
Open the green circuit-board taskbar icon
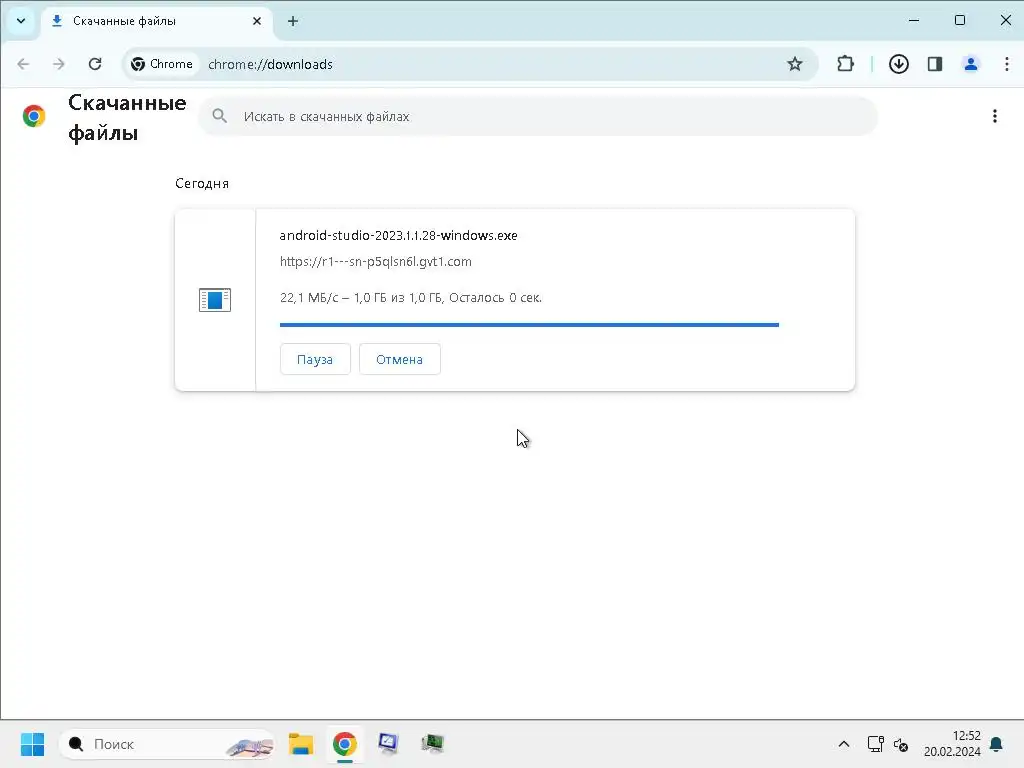tap(432, 743)
